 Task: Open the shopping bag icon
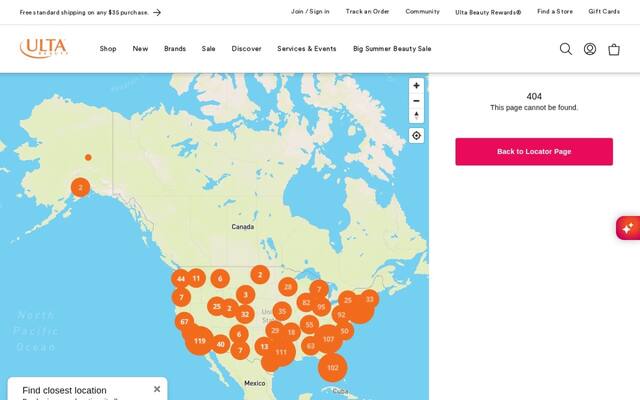(x=614, y=49)
